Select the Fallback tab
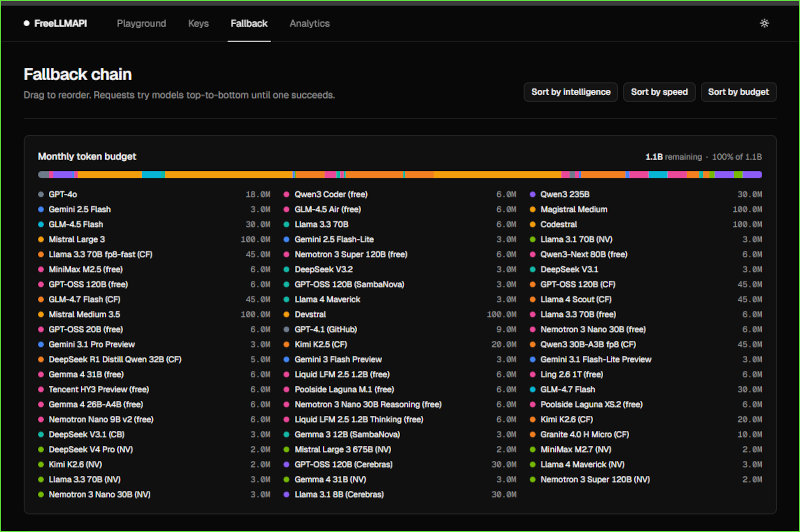Screen dimensions: 800x532 pyautogui.click(x=249, y=23)
